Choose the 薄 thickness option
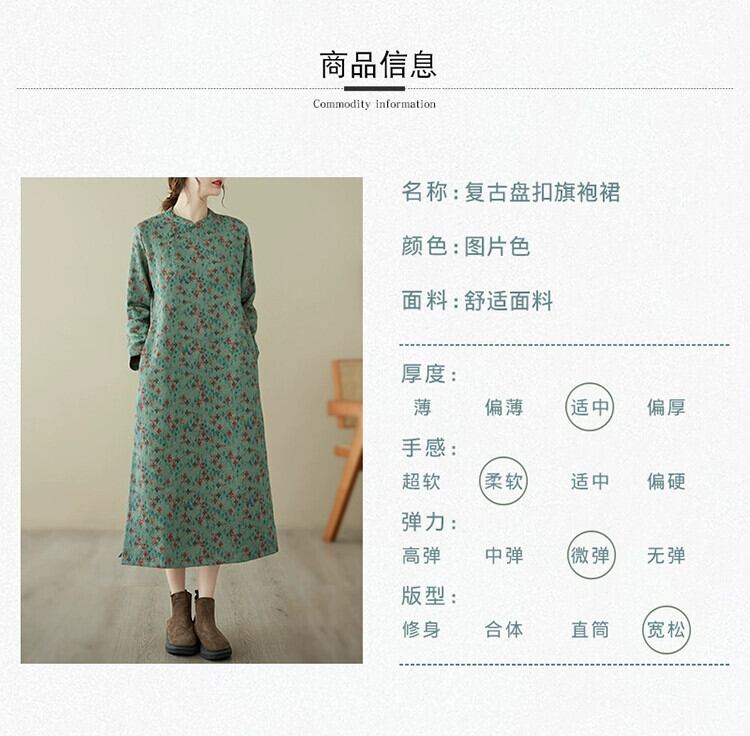 [422, 407]
